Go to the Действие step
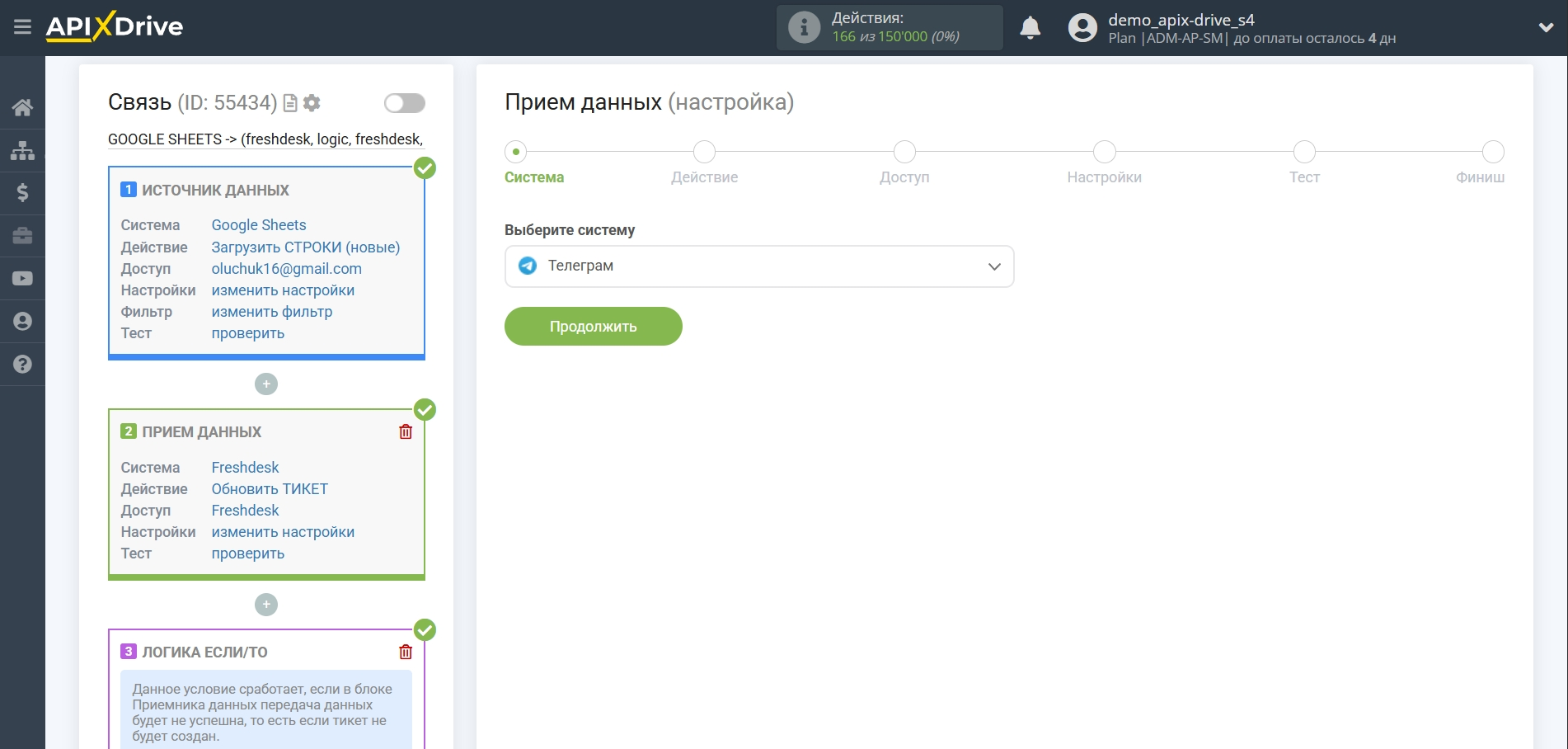 pos(705,152)
